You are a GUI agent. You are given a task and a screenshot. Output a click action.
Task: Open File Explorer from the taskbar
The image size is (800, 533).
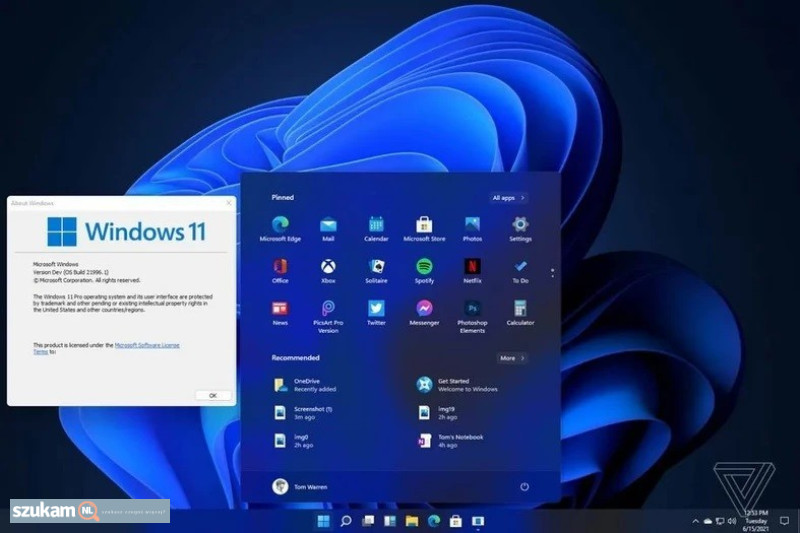coord(412,521)
